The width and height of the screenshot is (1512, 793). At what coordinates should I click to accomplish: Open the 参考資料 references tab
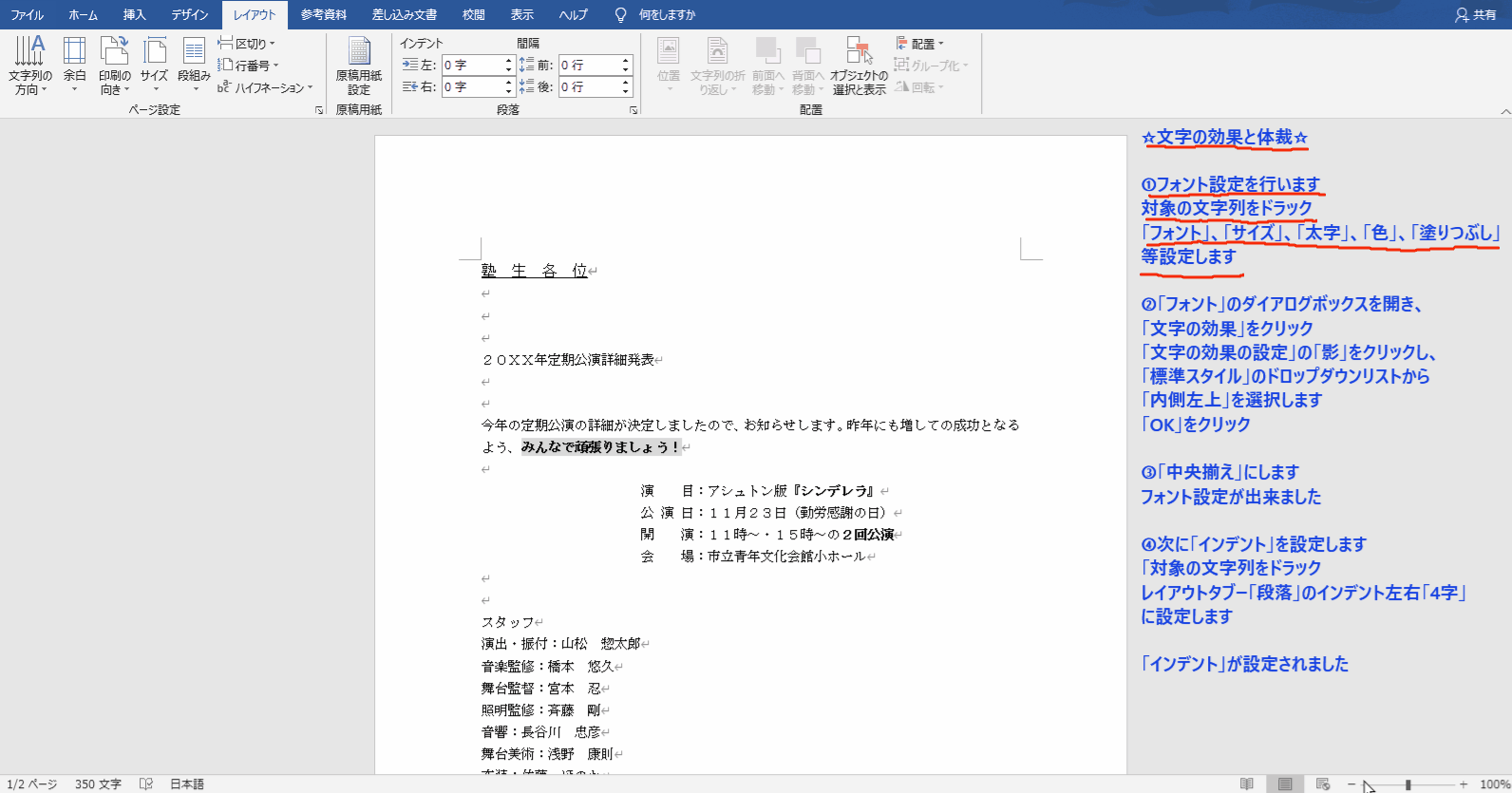[323, 15]
